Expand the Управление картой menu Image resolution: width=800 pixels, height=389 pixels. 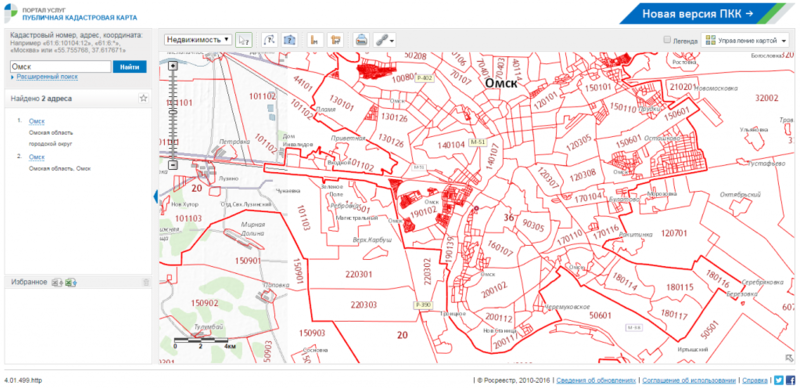745,40
